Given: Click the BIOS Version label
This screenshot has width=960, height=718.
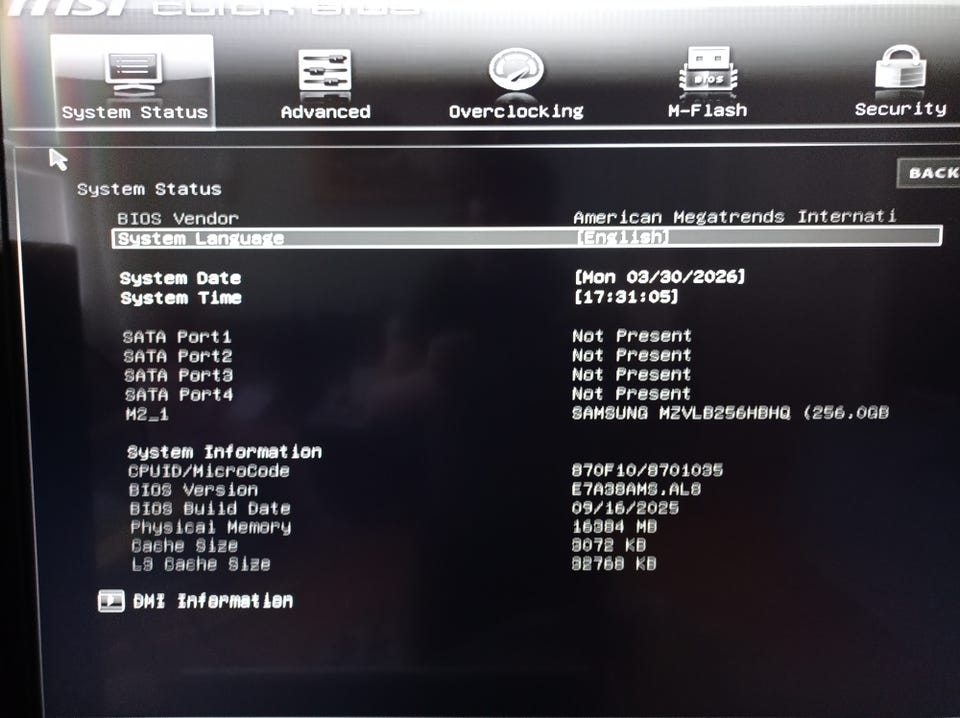Looking at the screenshot, I should click(x=193, y=490).
